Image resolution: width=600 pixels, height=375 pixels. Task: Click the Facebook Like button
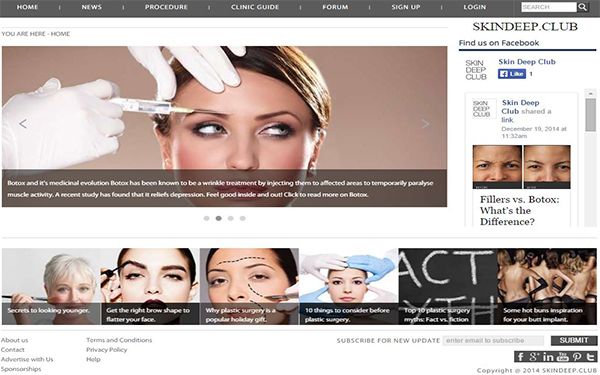512,74
